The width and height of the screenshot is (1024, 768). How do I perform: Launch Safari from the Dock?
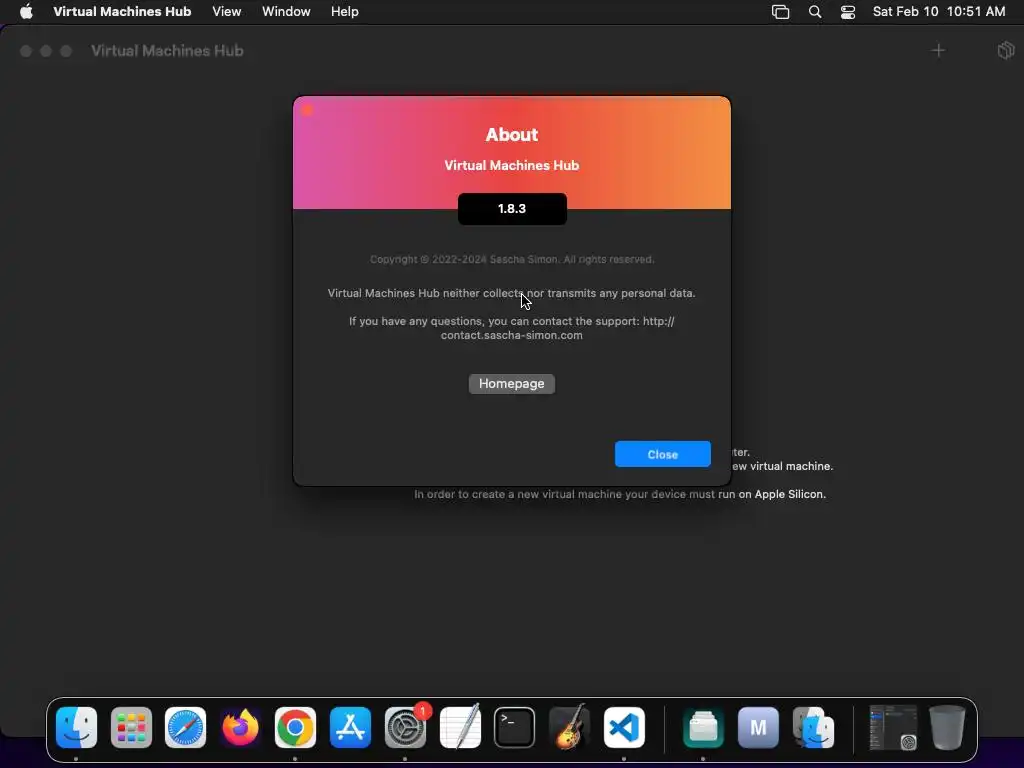(x=185, y=728)
